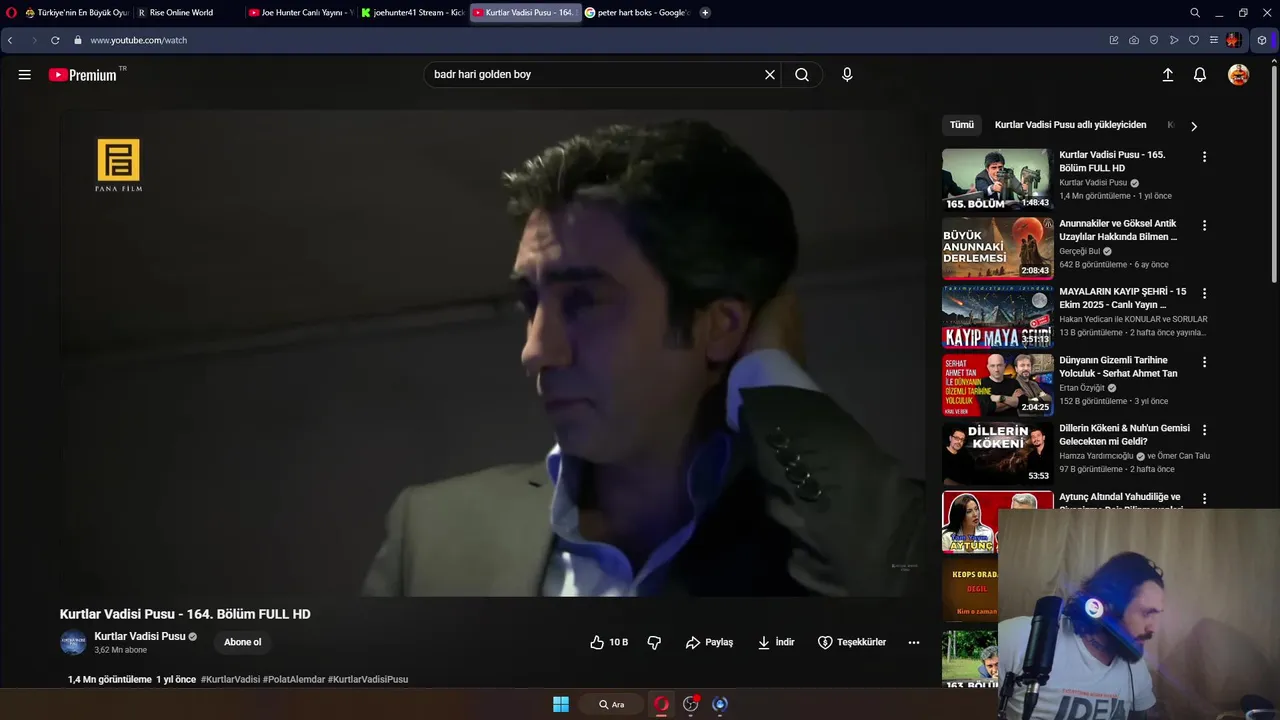The height and width of the screenshot is (720, 1280).
Task: Open Kayıp Maya Şehri thumbnail
Action: click(x=997, y=316)
